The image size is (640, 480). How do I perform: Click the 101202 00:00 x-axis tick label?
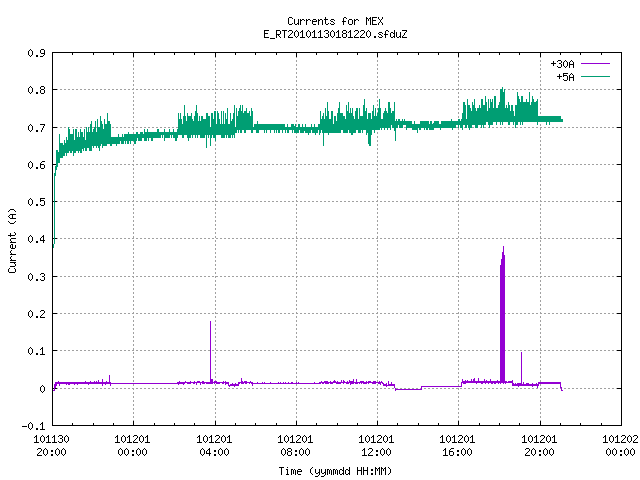[x=620, y=446]
